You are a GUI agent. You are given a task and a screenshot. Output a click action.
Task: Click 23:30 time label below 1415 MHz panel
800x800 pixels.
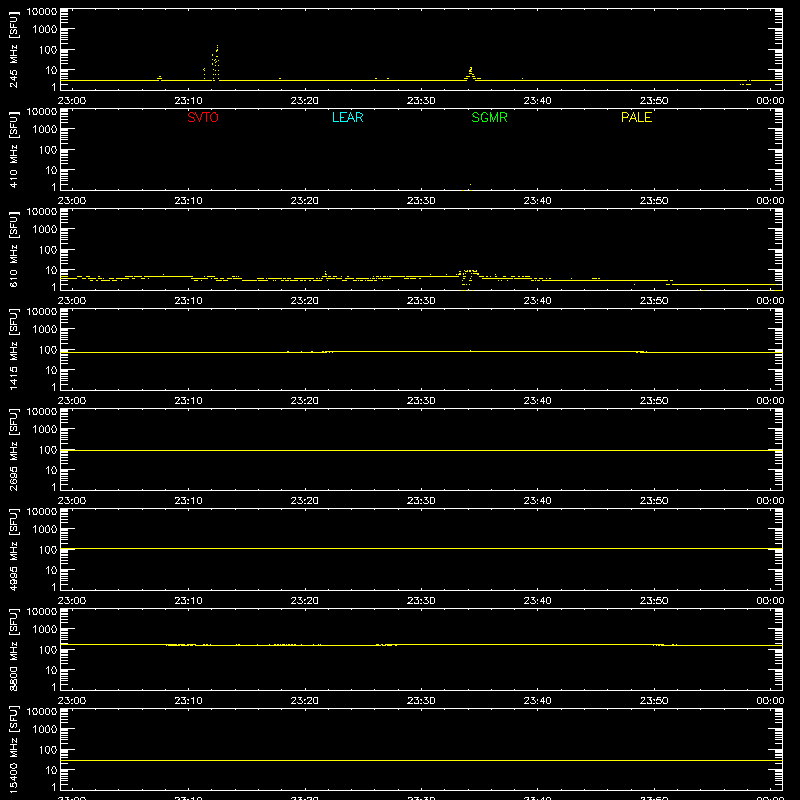tap(421, 401)
